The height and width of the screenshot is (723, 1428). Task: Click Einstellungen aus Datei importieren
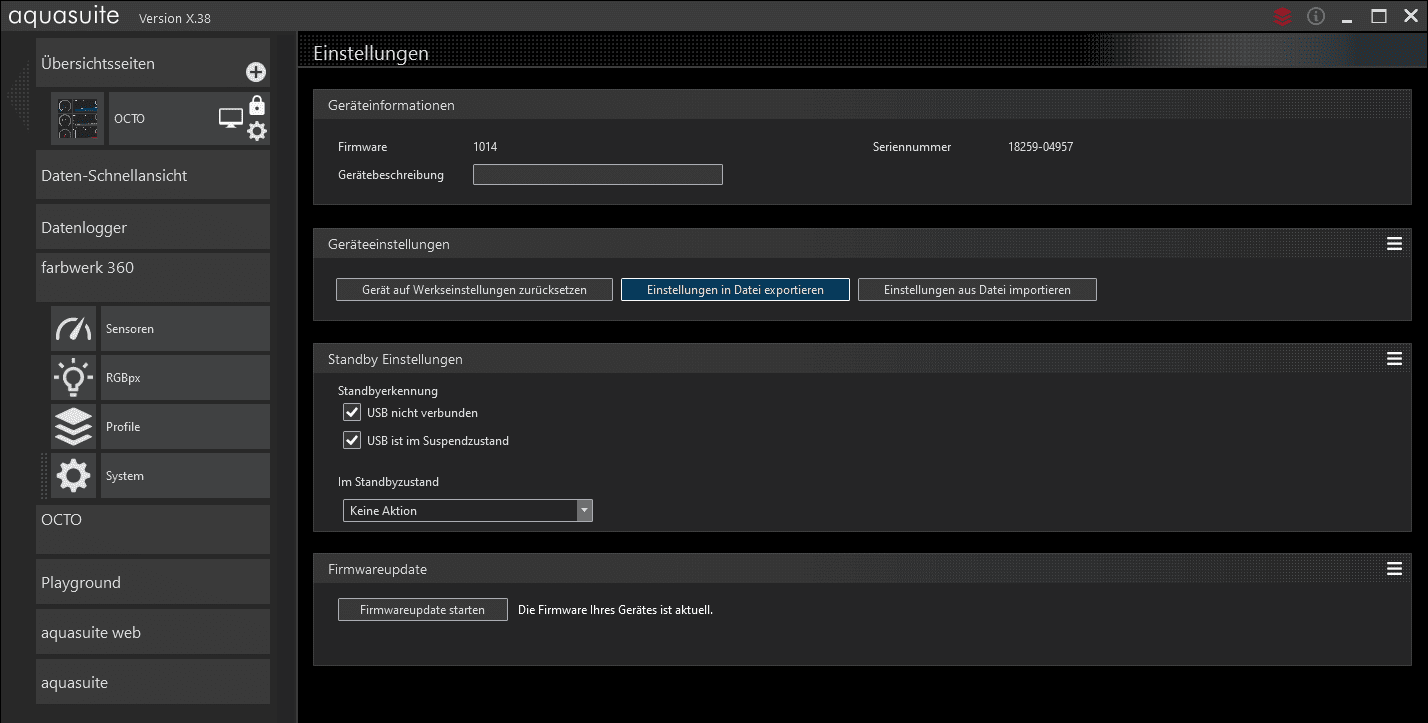[977, 290]
